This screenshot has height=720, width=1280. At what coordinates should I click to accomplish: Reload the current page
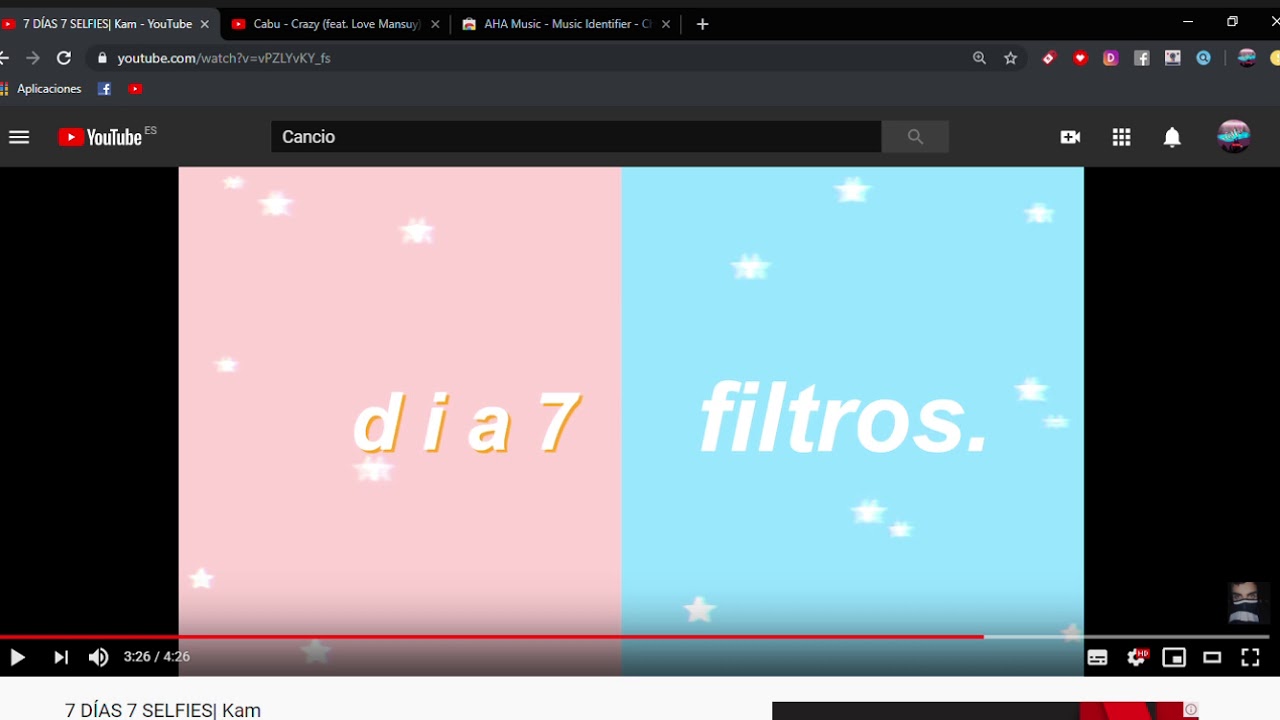click(x=64, y=58)
